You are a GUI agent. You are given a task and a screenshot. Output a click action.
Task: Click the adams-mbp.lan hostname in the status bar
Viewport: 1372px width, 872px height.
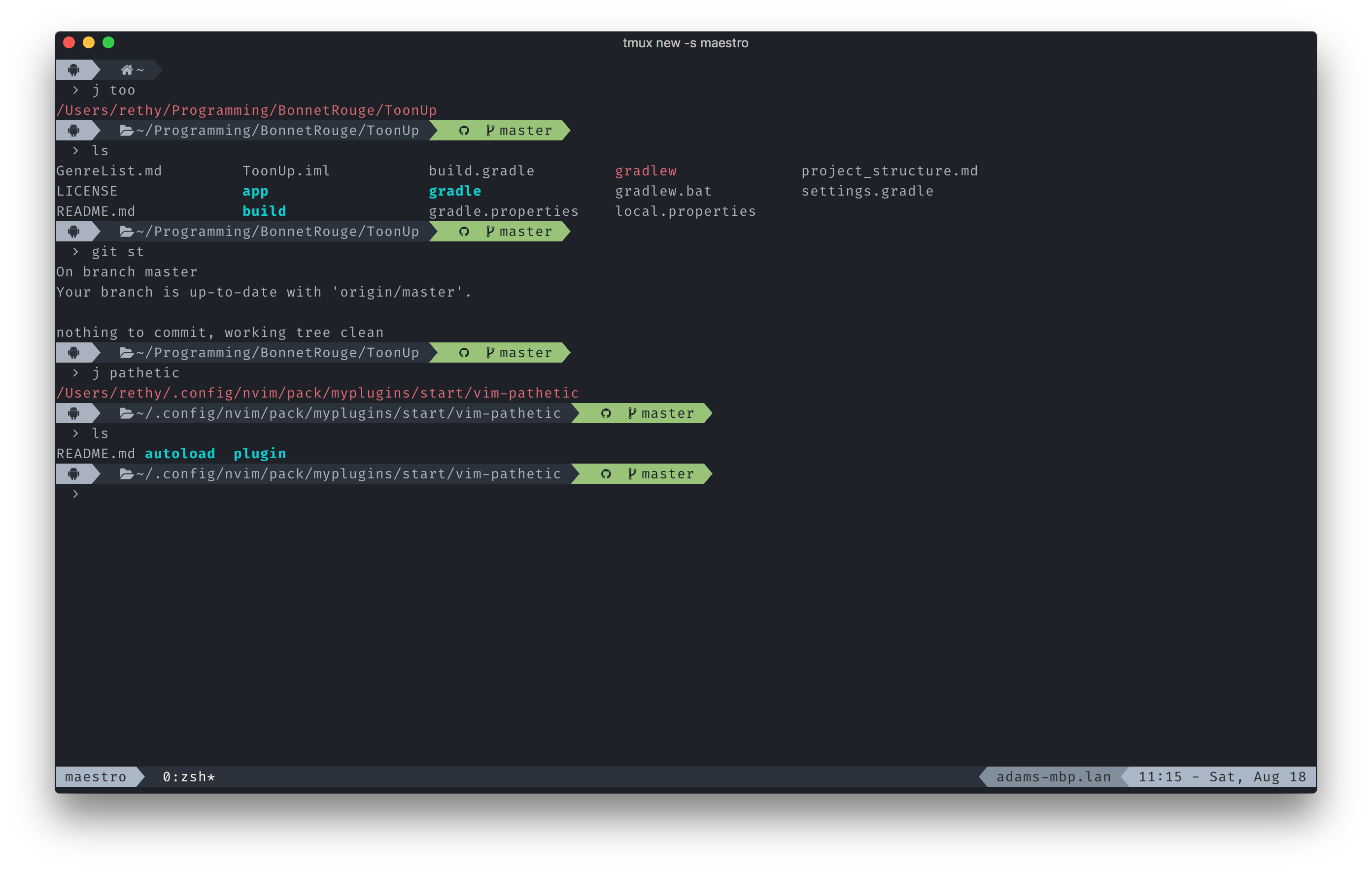[1053, 777]
